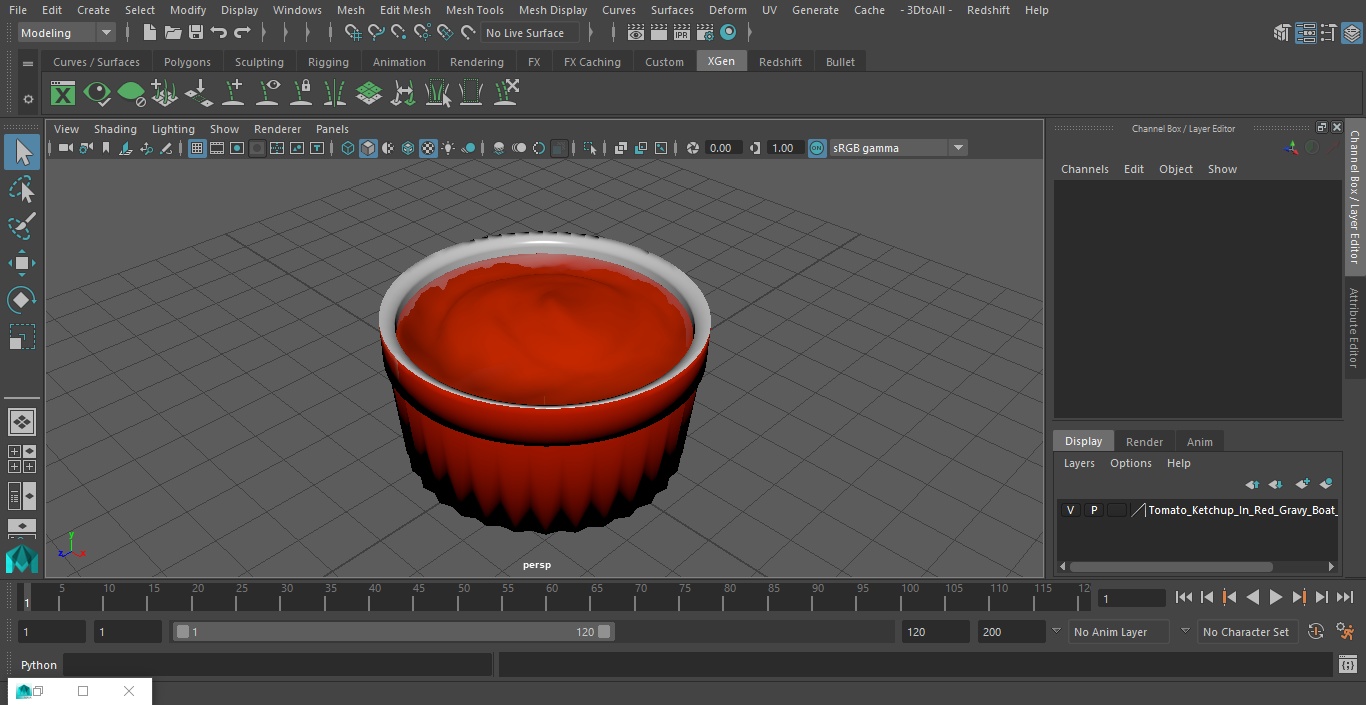Open sRGB gamma color space dropdown
This screenshot has height=705, width=1366.
[898, 148]
